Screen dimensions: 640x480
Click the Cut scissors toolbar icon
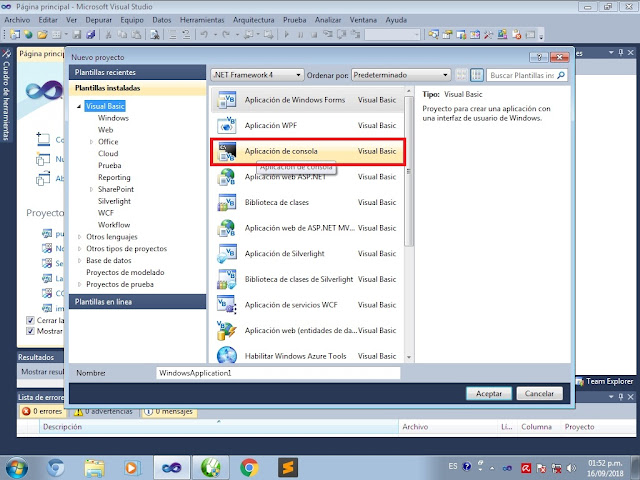click(x=109, y=35)
